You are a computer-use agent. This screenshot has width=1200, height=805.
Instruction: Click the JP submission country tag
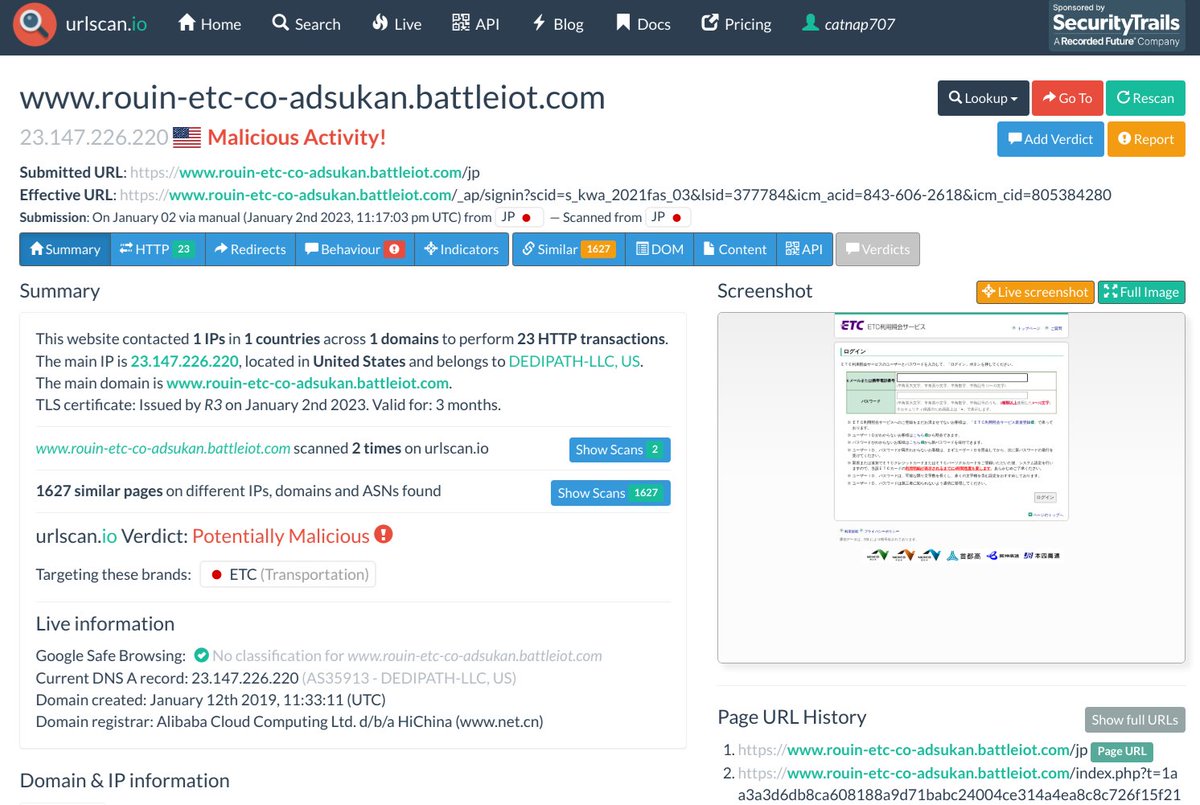point(519,217)
